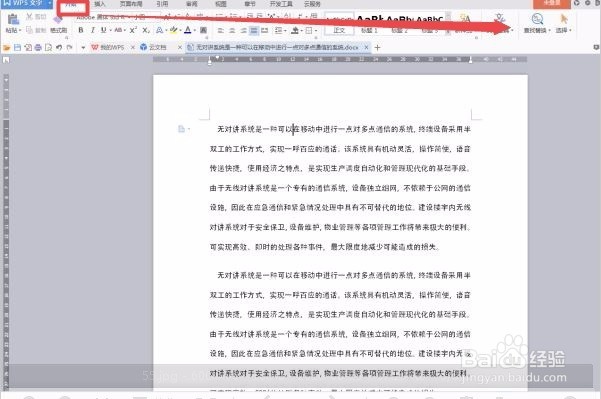The width and height of the screenshot is (601, 399).
Task: Set paragraph to align right
Action: coord(243,30)
